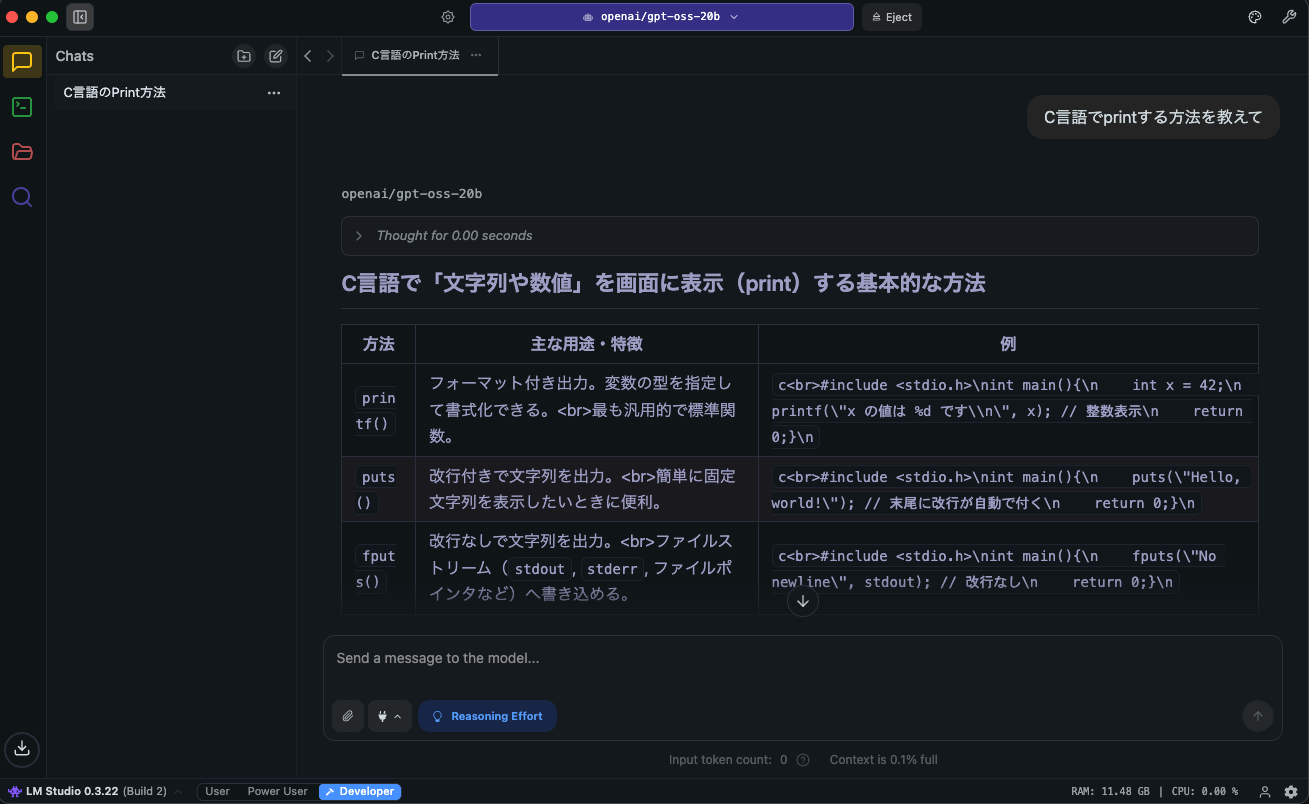Open the C言語のPrint方法 chat options menu

tap(273, 93)
